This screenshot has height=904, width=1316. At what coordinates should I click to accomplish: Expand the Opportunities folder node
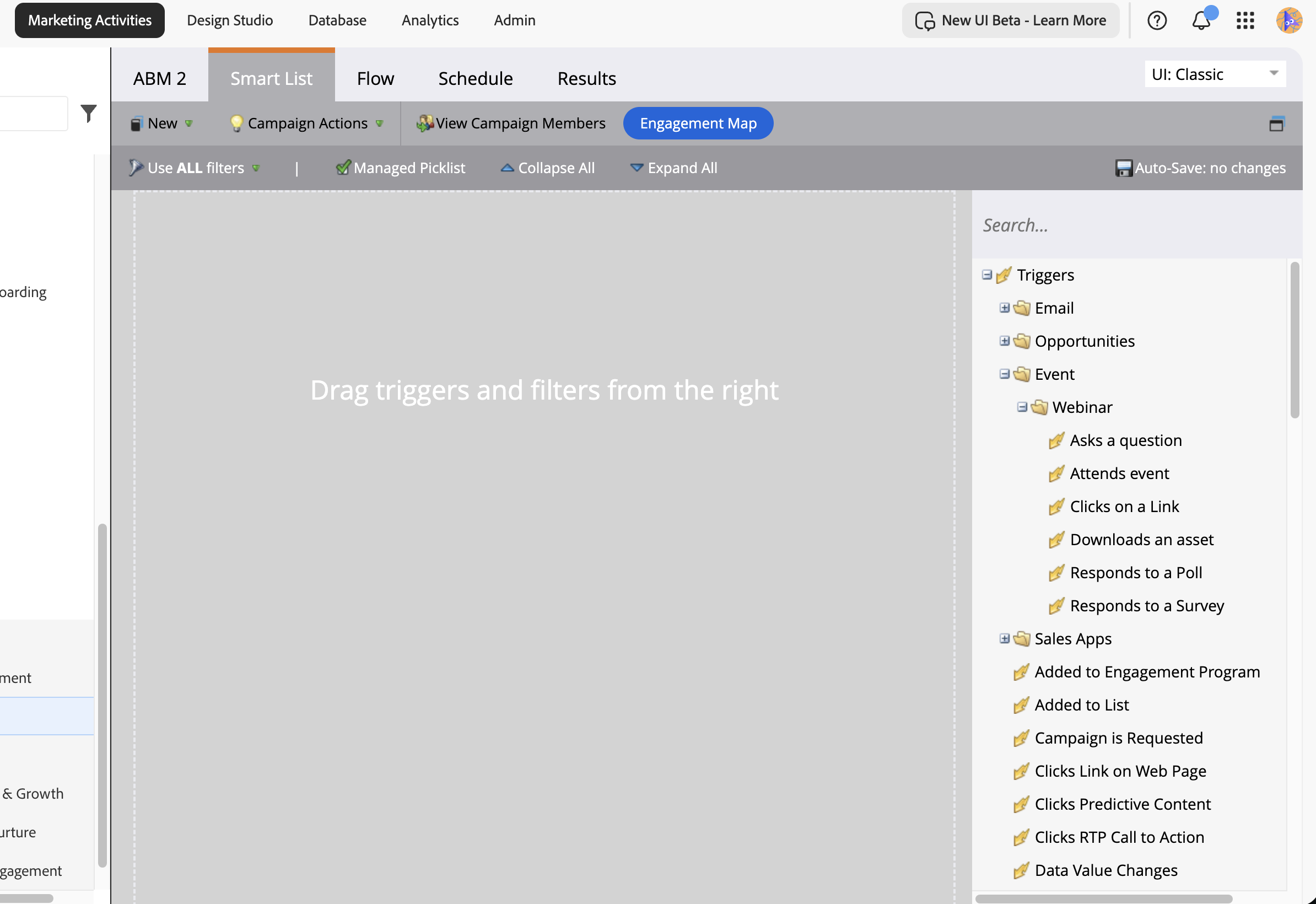[x=1005, y=341]
